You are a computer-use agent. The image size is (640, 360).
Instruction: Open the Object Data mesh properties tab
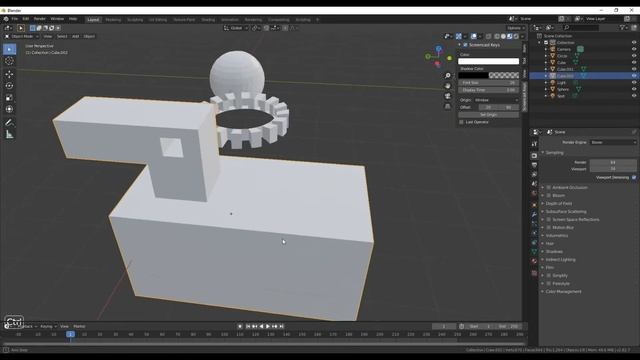[x=534, y=251]
